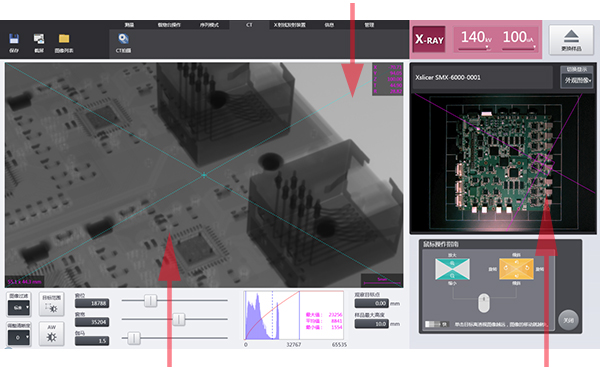Open the image filter dropdown
The image size is (600, 369).
click(x=19, y=307)
